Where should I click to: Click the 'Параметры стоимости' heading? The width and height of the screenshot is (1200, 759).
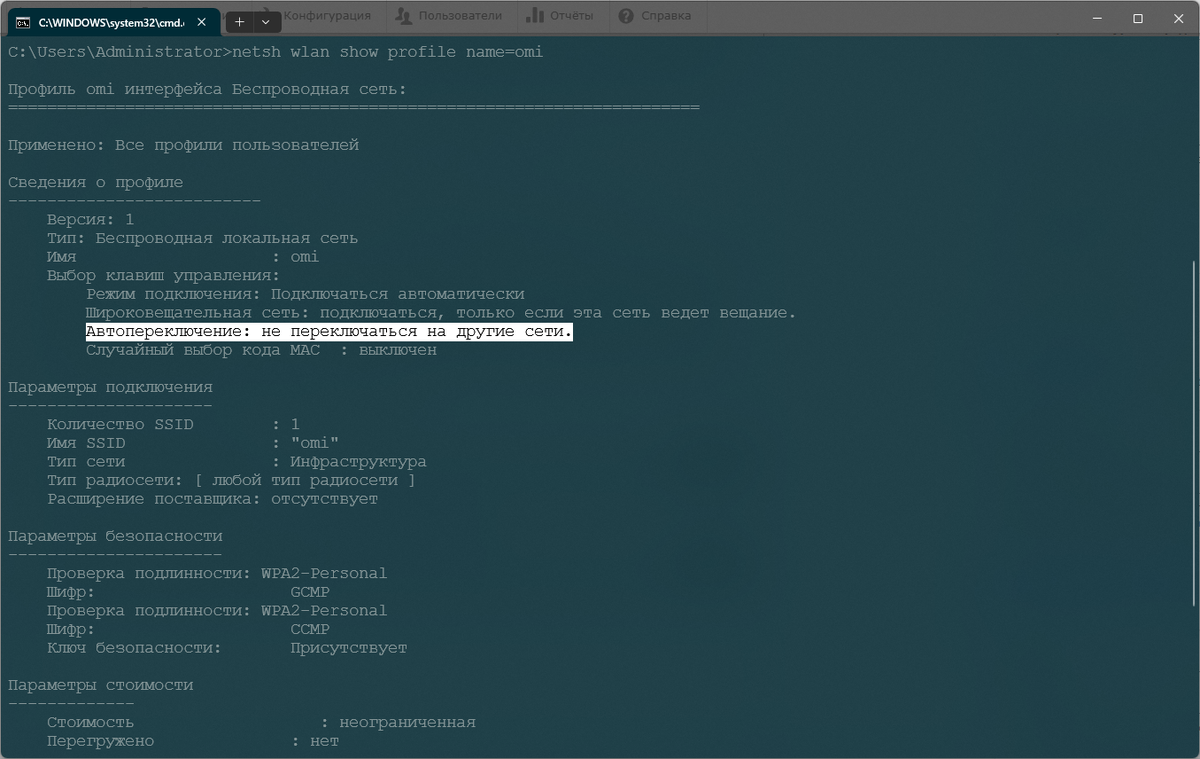coord(100,685)
